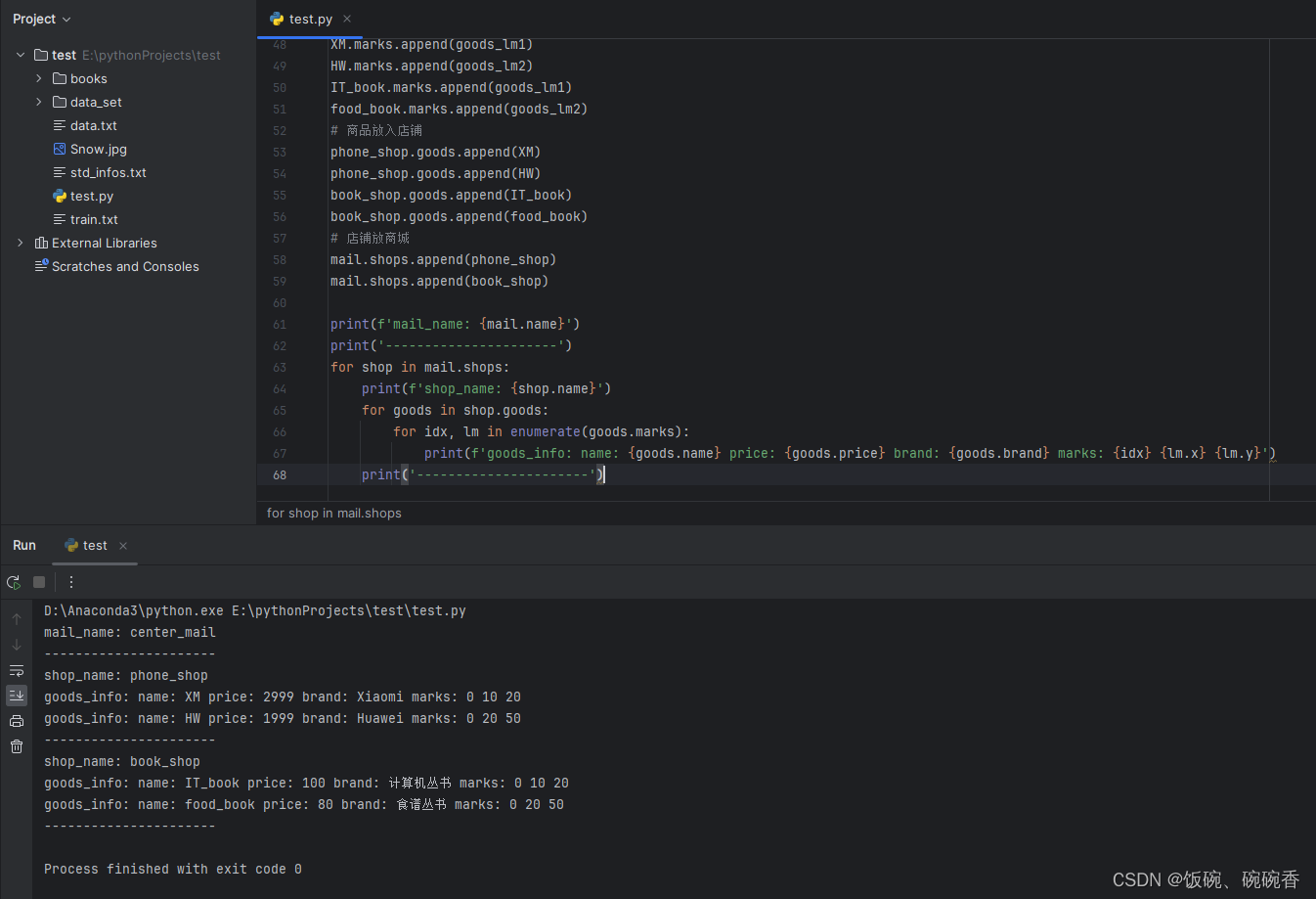
Task: Click the '# 商品放入店铺' comment line
Action: [x=376, y=130]
